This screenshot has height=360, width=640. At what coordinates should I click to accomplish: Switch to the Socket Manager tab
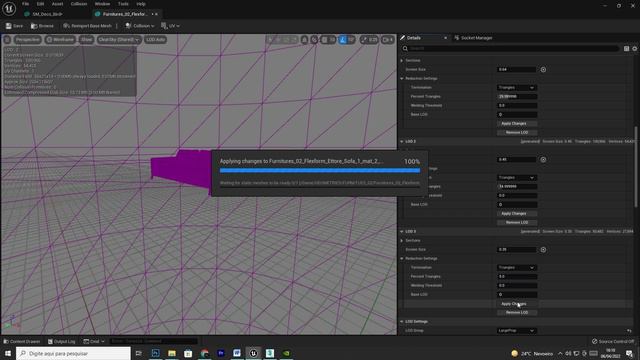click(x=473, y=38)
